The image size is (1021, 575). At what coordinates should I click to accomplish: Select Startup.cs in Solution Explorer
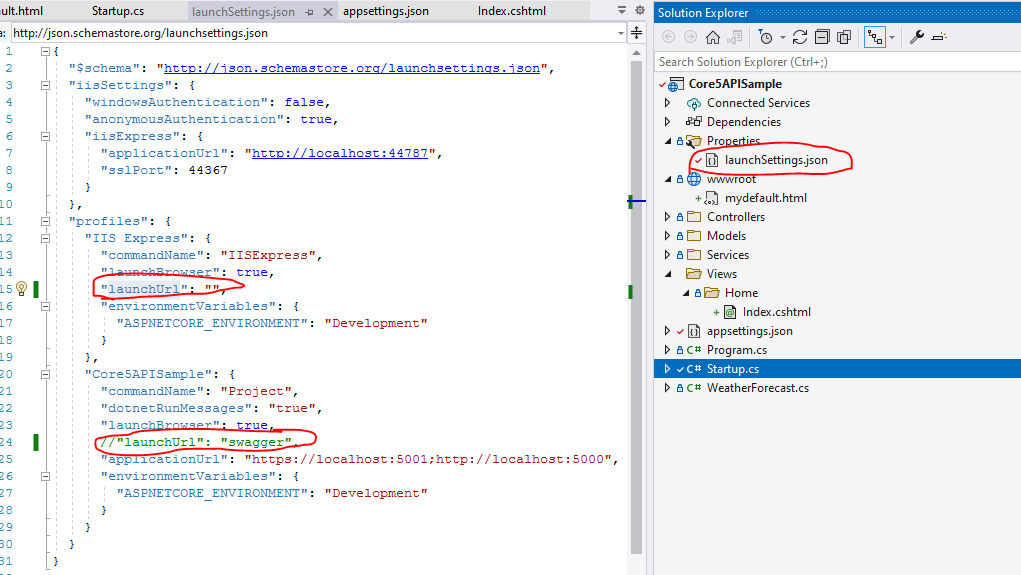733,369
